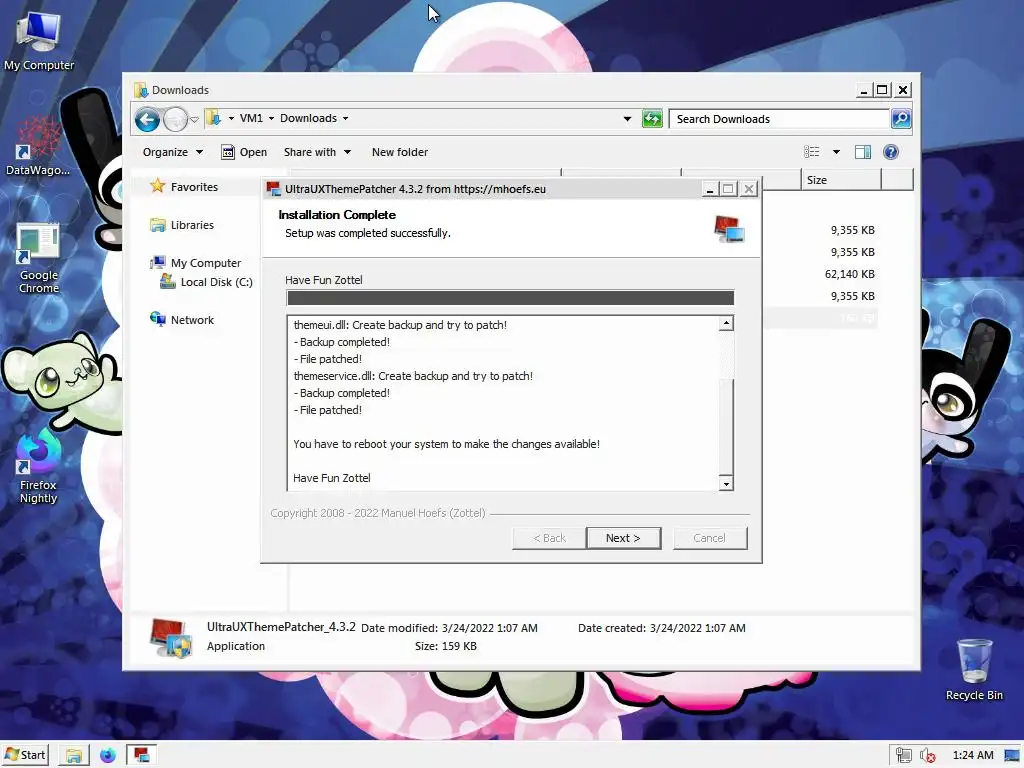Change view with the view icon

pyautogui.click(x=812, y=152)
